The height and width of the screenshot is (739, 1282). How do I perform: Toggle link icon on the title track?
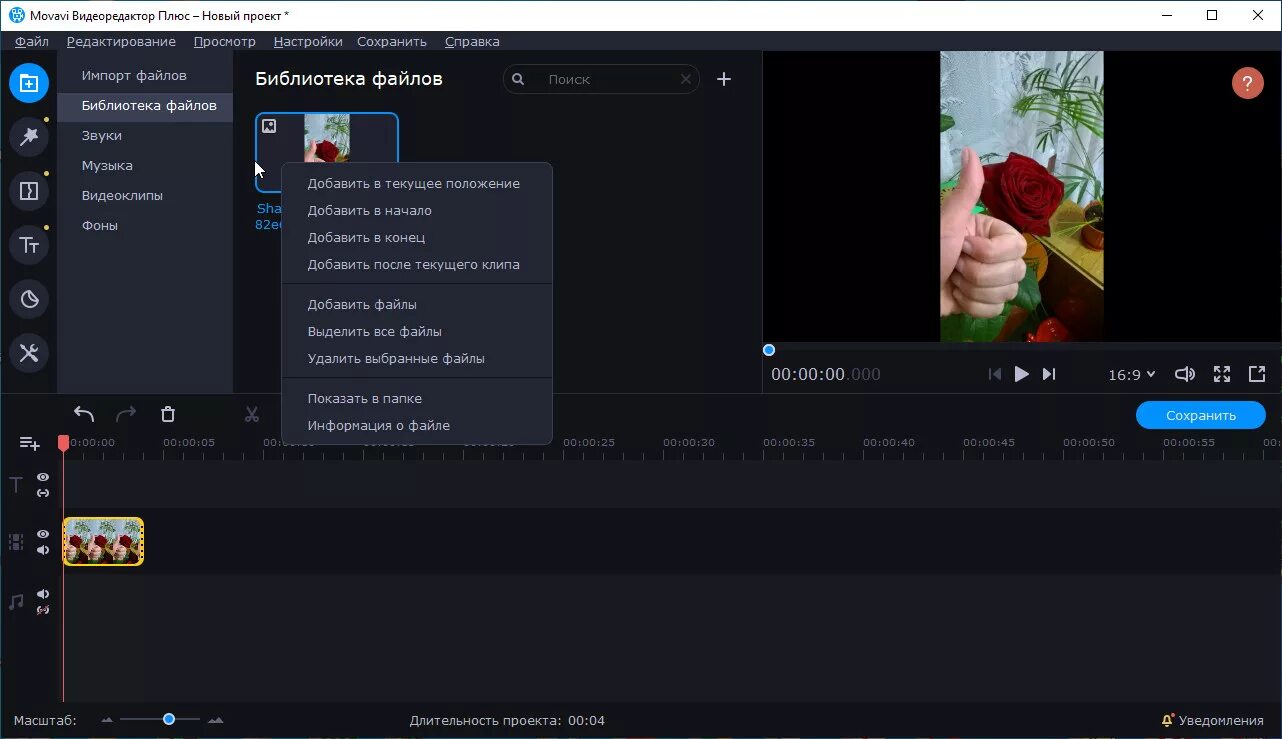pos(43,492)
